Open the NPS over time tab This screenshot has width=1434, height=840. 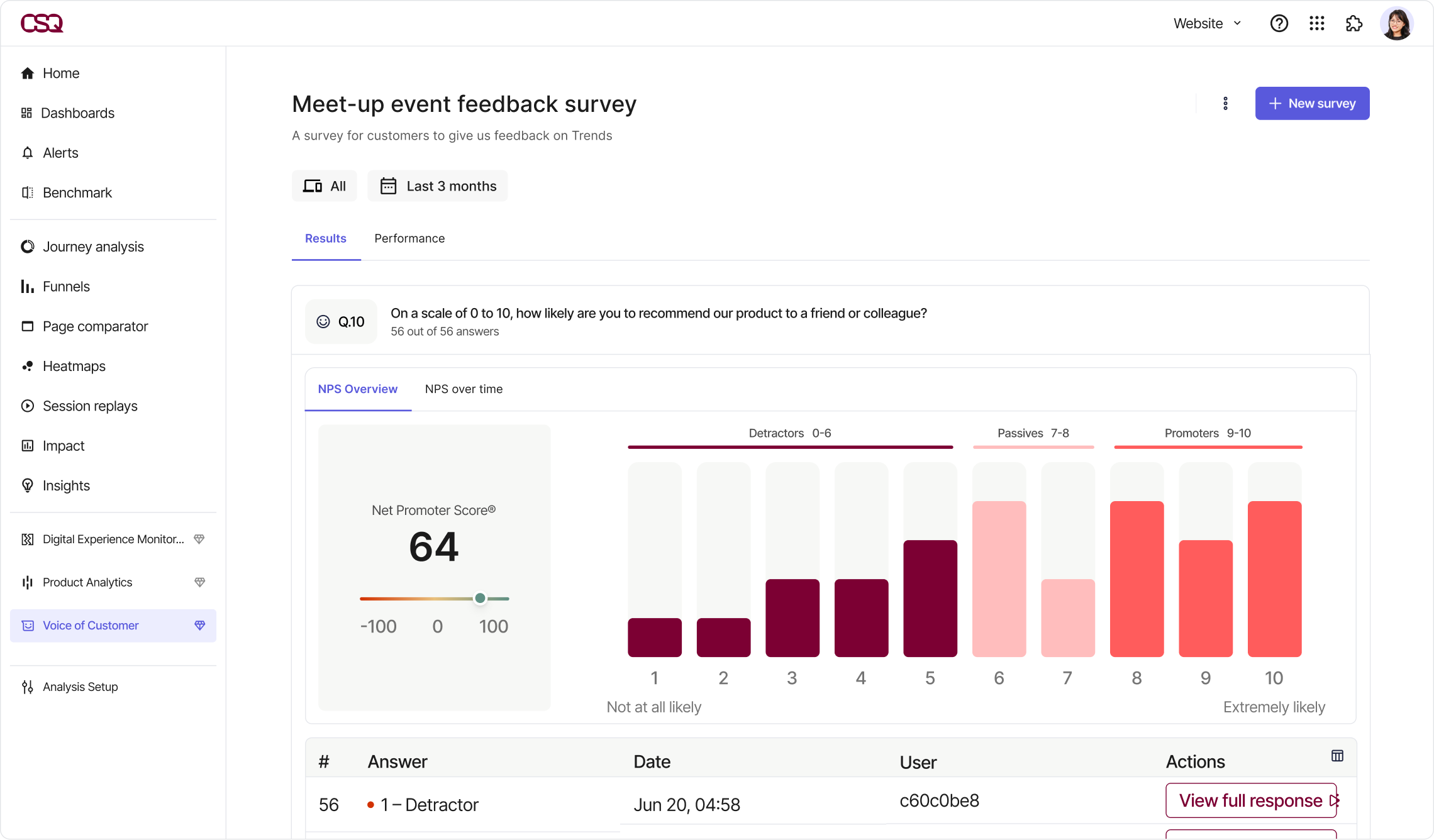[464, 389]
